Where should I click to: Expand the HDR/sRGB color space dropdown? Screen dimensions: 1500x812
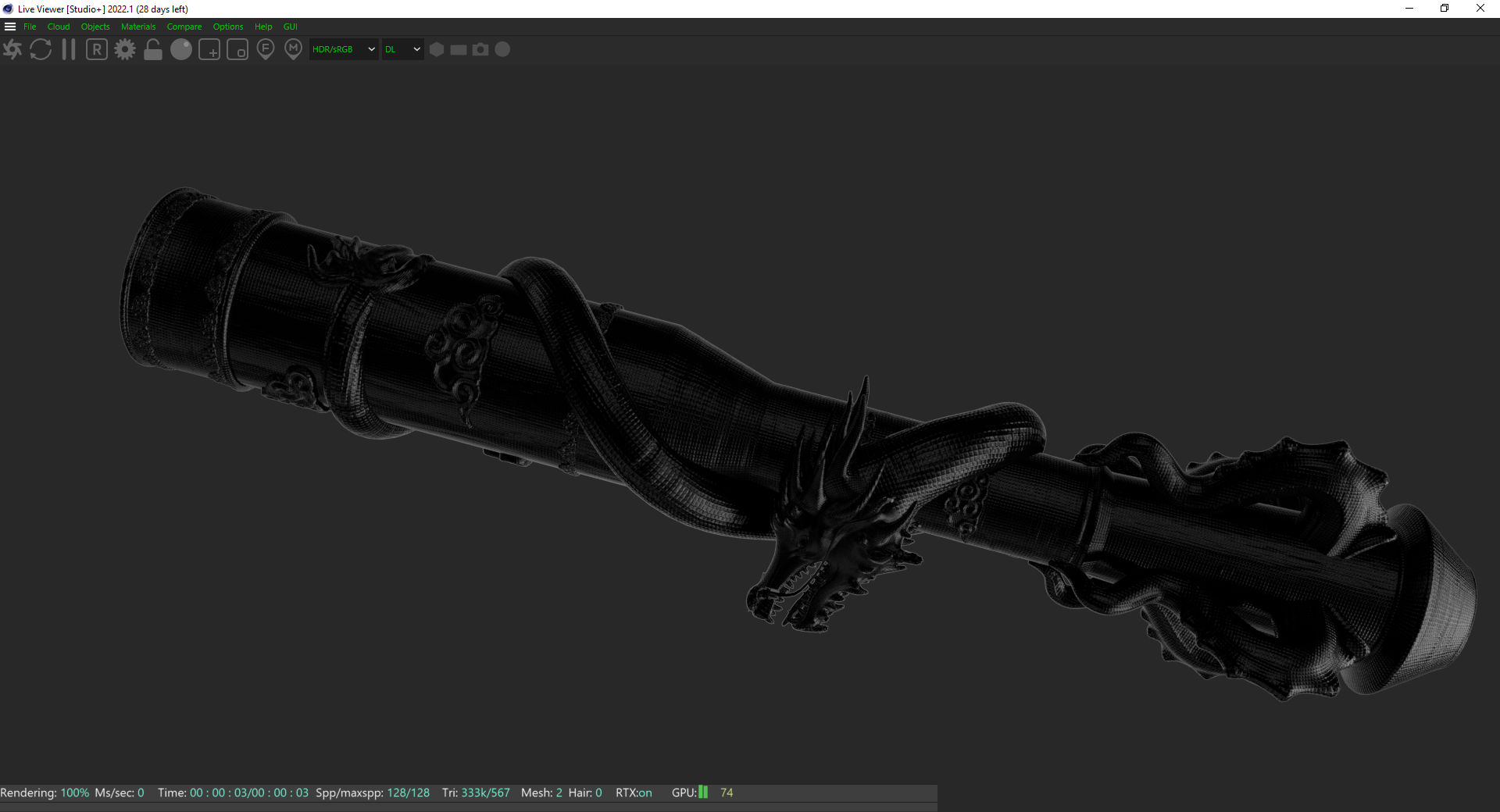pyautogui.click(x=344, y=49)
